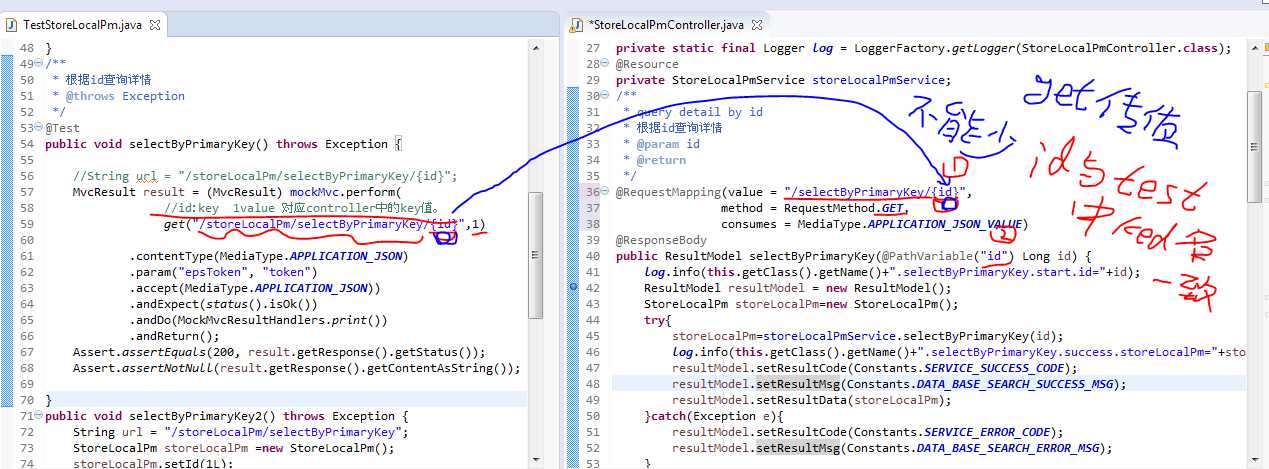Click 'String url' declaration on line 72
This screenshot has height=469, width=1269.
[240, 432]
